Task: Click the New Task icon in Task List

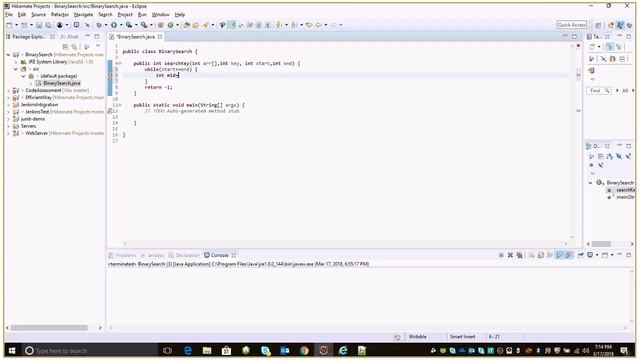Action: click(592, 47)
